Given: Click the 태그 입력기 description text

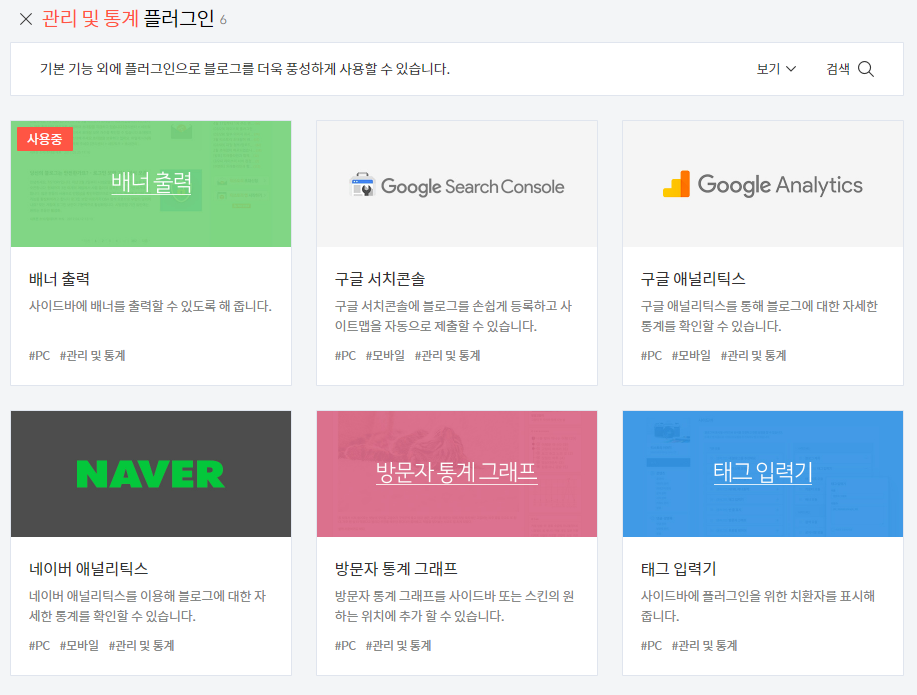Looking at the screenshot, I should tap(758, 606).
